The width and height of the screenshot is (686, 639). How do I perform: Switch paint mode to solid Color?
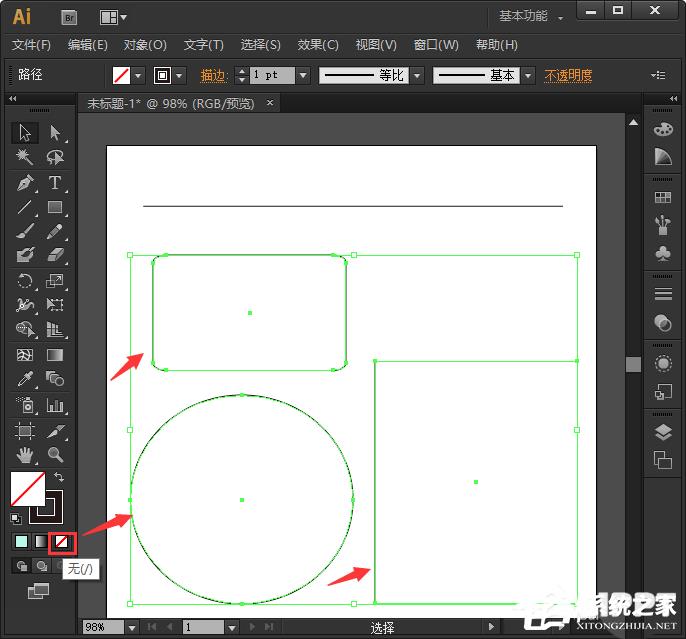tap(22, 541)
